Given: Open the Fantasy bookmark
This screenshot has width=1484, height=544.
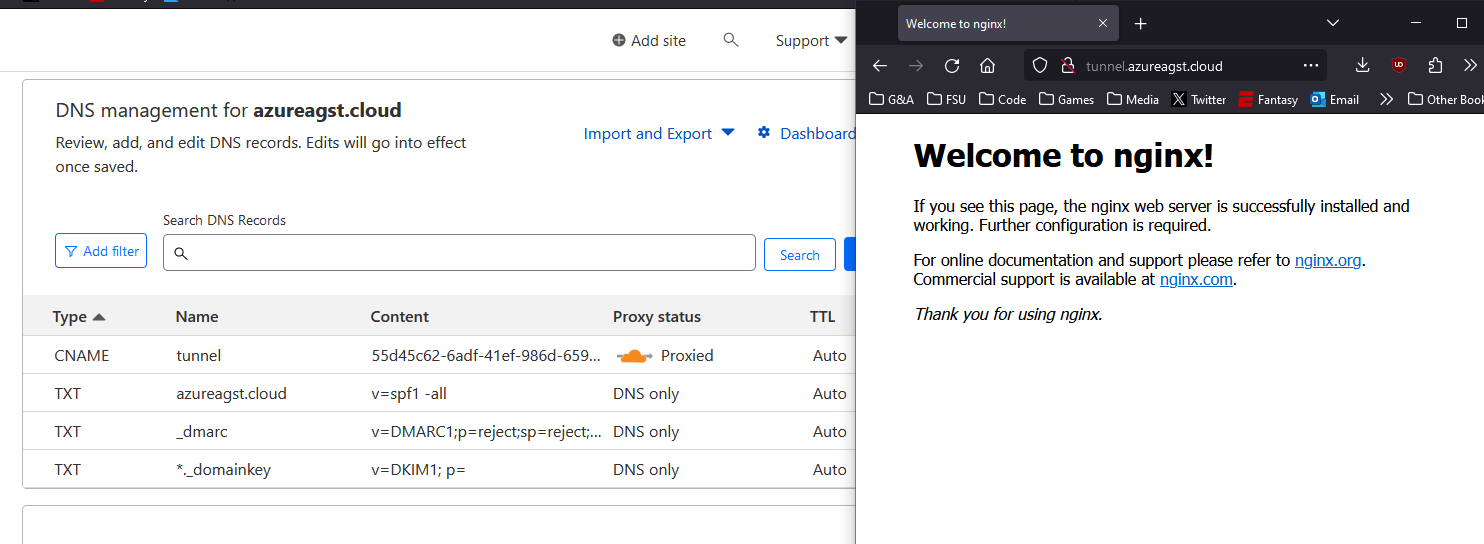Looking at the screenshot, I should [1268, 99].
